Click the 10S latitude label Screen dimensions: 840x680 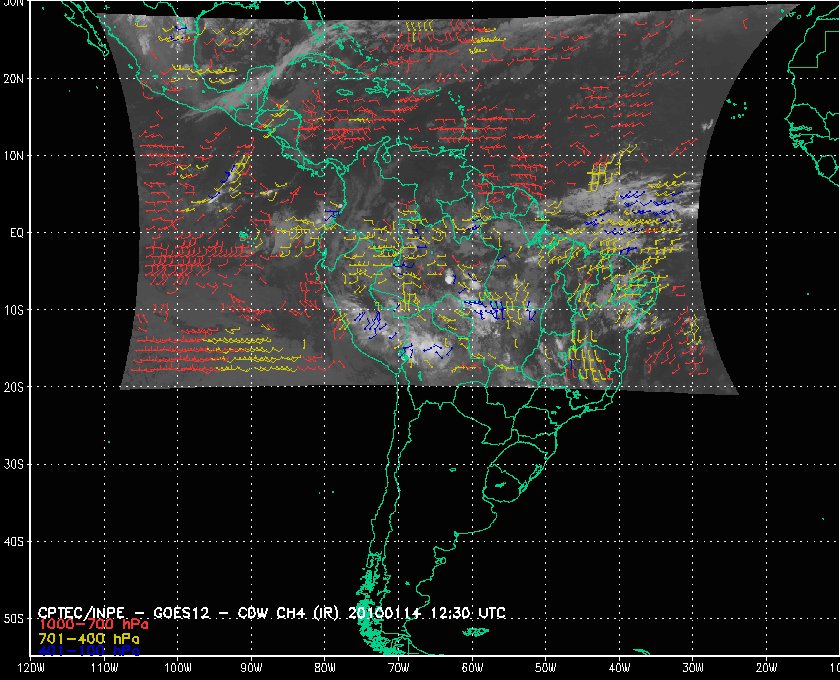[13, 310]
